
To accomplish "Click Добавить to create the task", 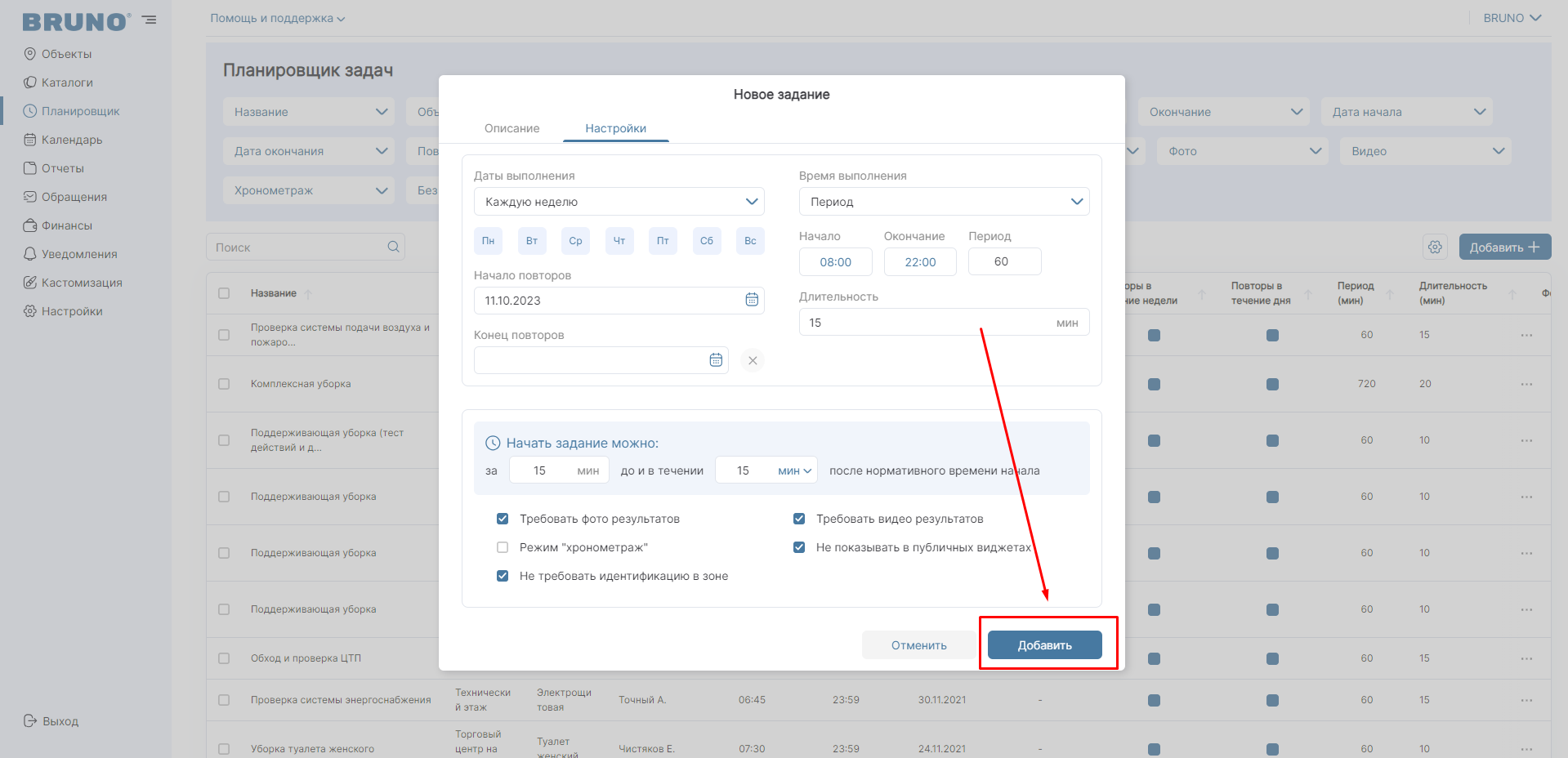I will tap(1045, 645).
